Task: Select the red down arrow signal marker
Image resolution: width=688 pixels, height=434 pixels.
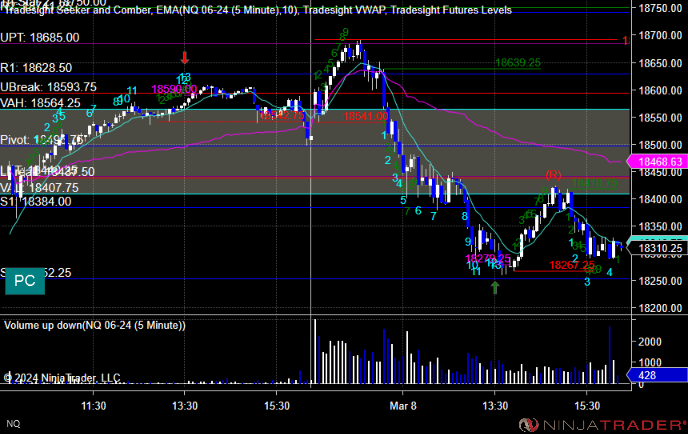Action: (185, 58)
